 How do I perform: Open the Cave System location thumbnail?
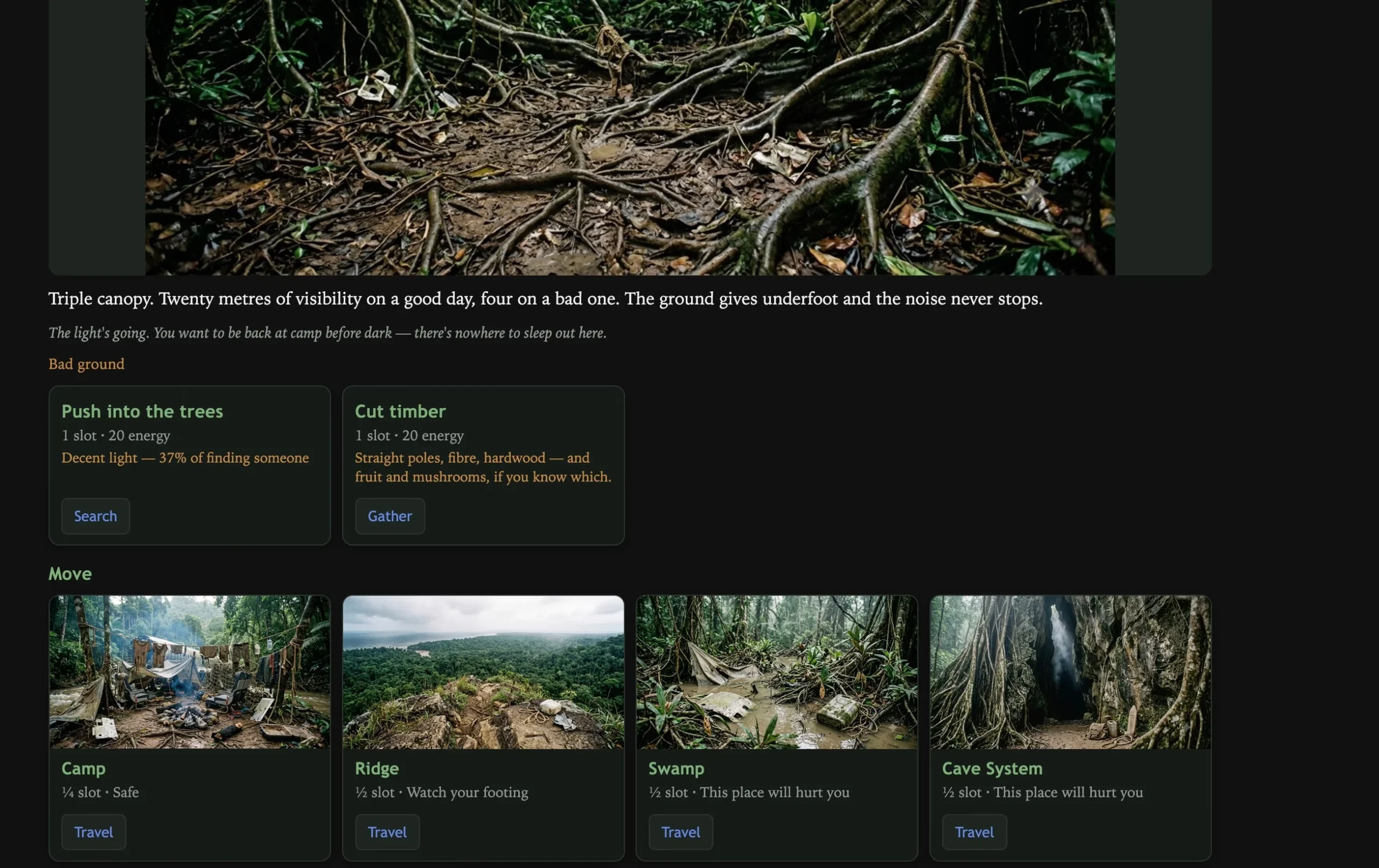(1070, 672)
